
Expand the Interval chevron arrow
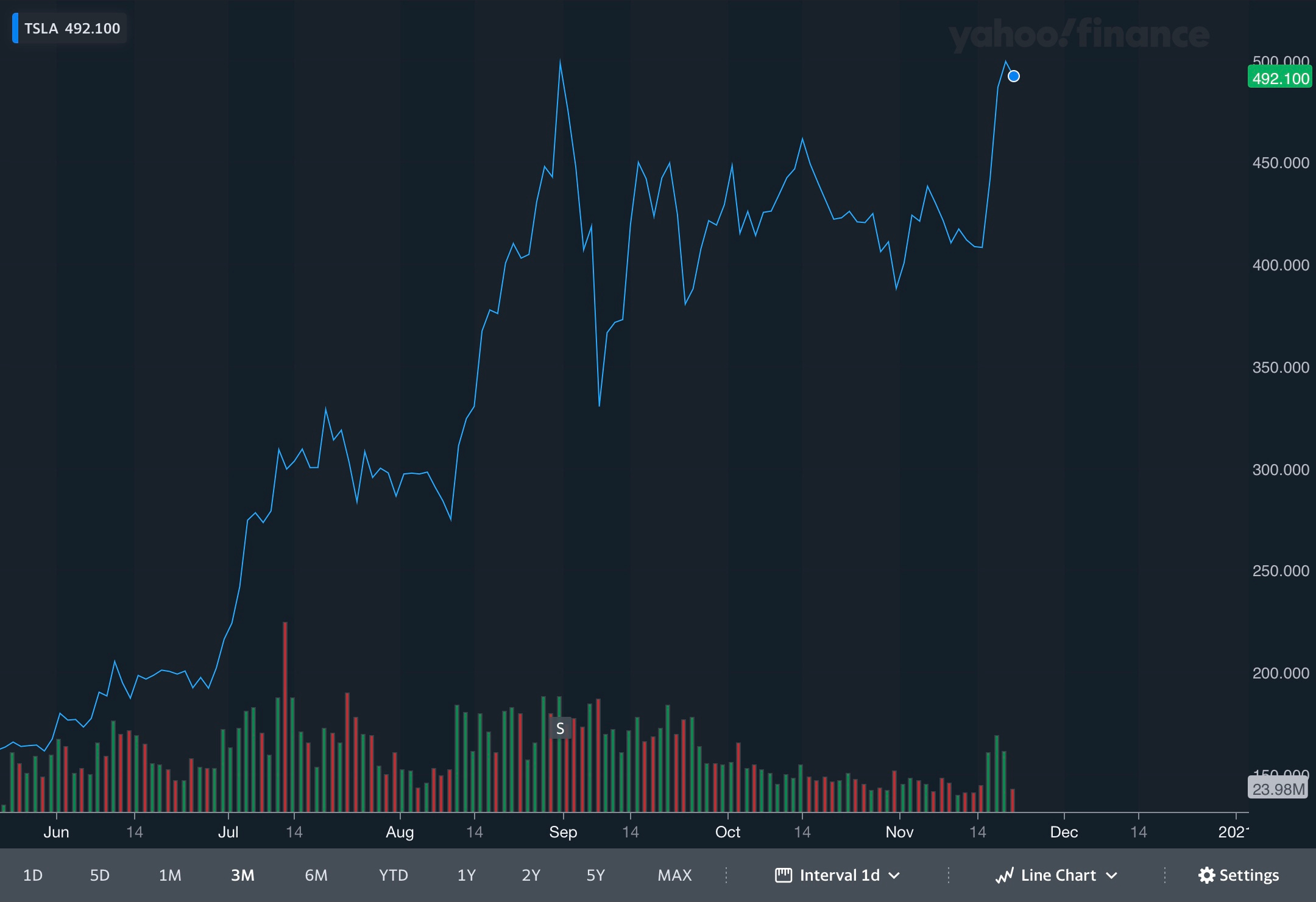pyautogui.click(x=894, y=876)
